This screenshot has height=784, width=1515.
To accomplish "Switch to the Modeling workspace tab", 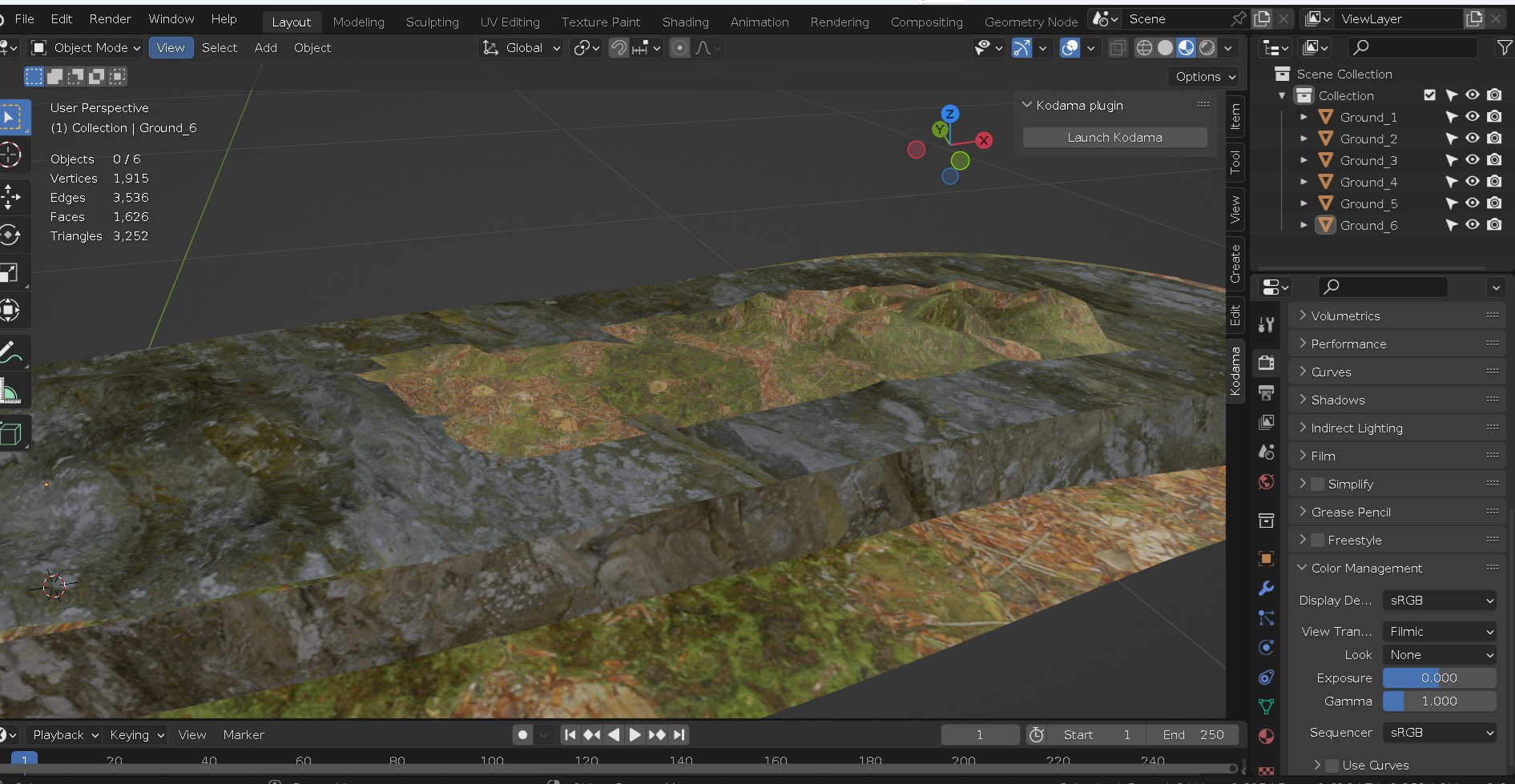I will tap(358, 22).
